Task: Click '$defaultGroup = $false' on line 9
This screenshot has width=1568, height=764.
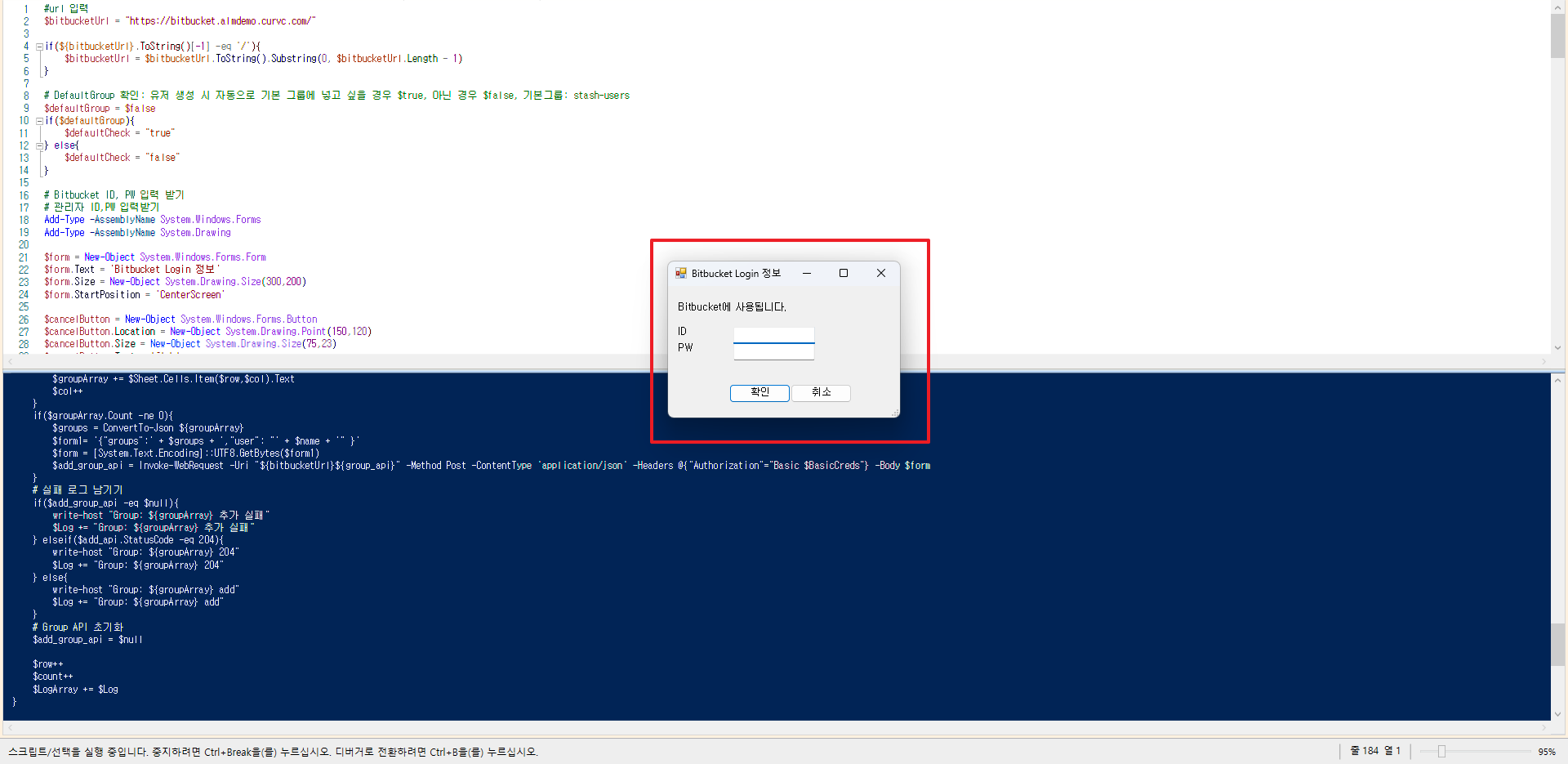Action: tap(100, 108)
